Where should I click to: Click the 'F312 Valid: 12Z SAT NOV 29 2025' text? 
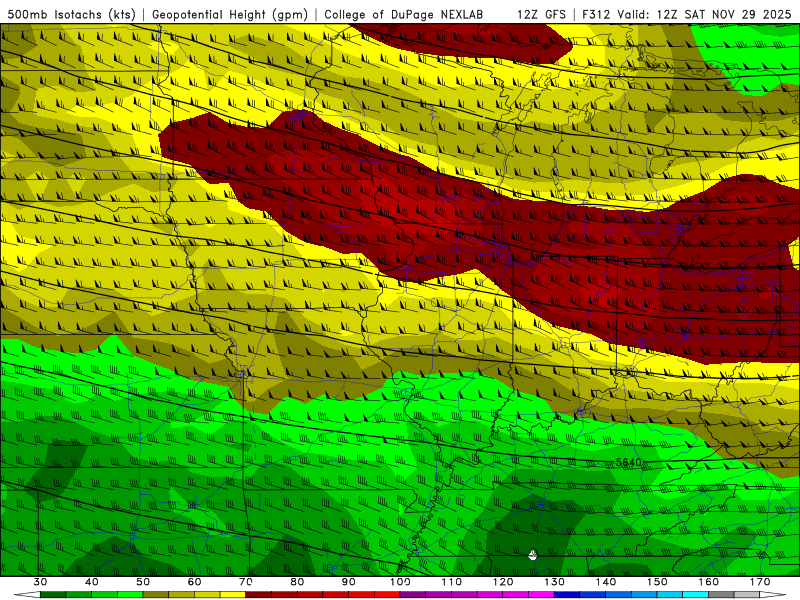pyautogui.click(x=687, y=15)
